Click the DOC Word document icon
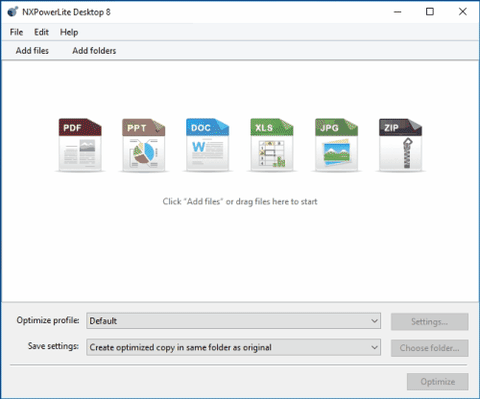480x399 pixels. click(208, 145)
